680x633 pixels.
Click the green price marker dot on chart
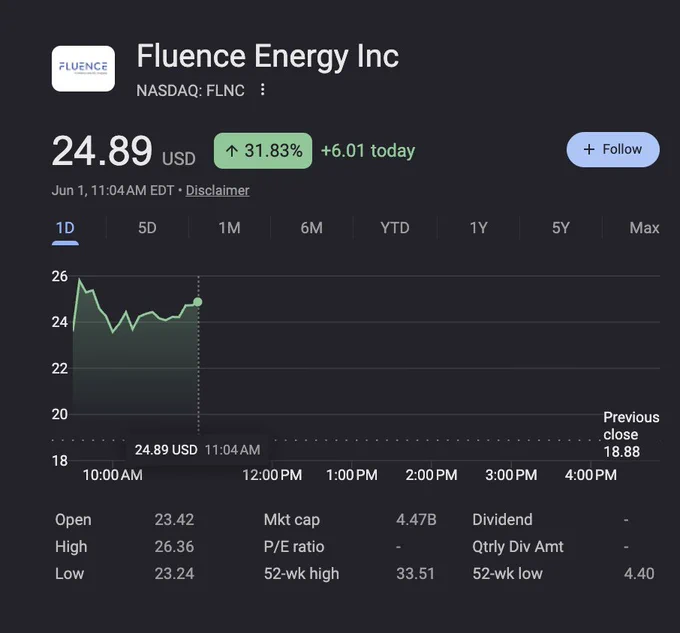(x=198, y=302)
